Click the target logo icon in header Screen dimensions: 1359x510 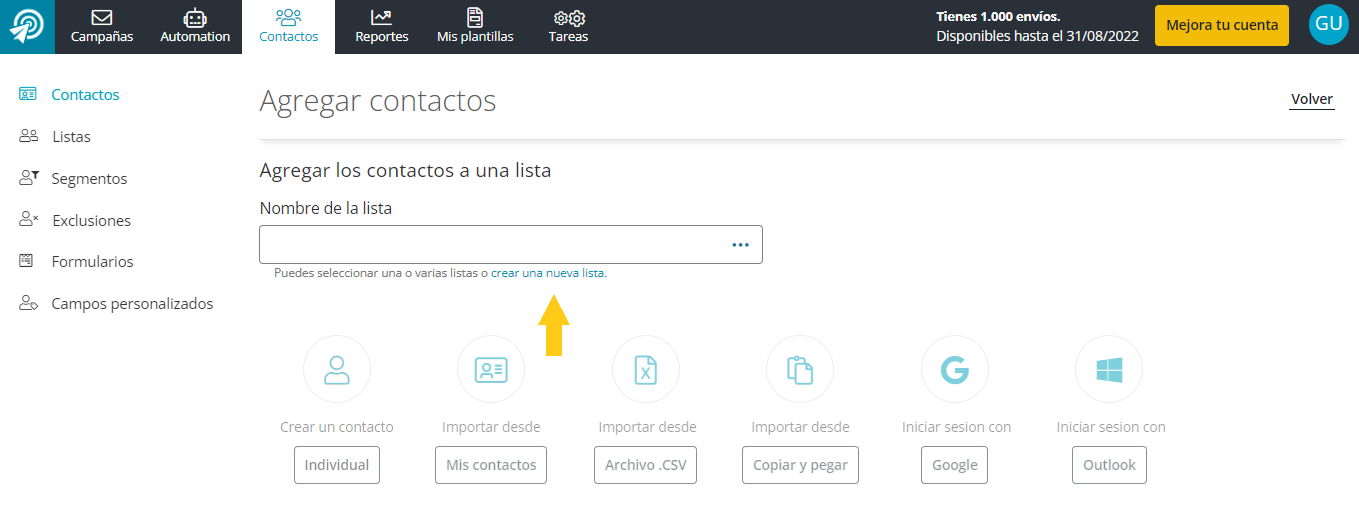(x=27, y=26)
